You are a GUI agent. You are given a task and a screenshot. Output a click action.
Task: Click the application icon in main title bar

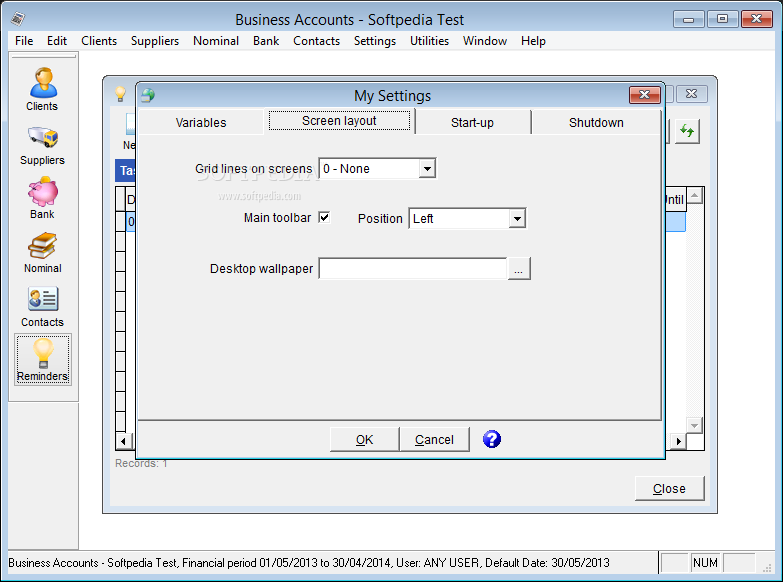pos(18,19)
